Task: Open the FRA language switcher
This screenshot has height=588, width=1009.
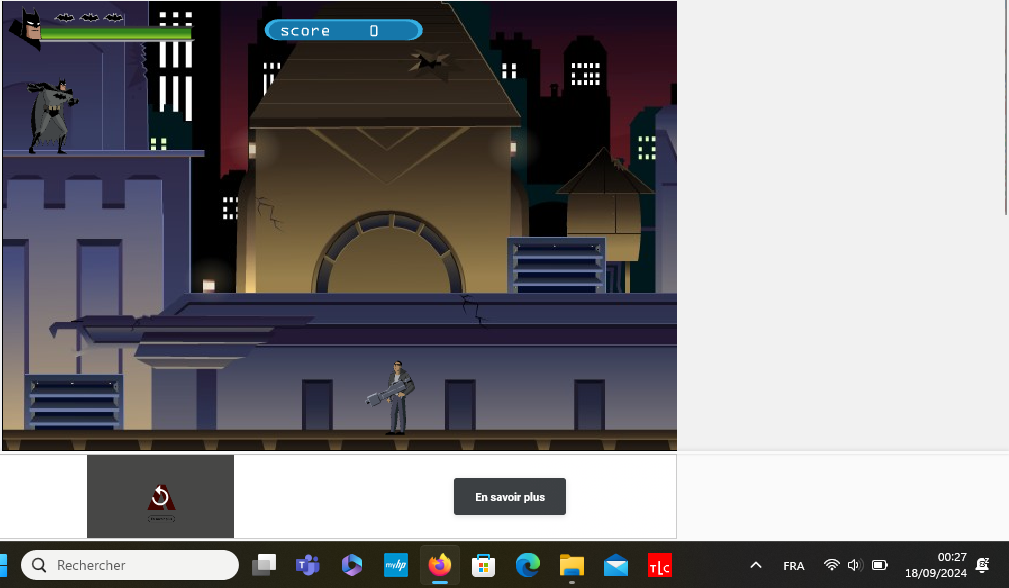Action: pos(794,566)
